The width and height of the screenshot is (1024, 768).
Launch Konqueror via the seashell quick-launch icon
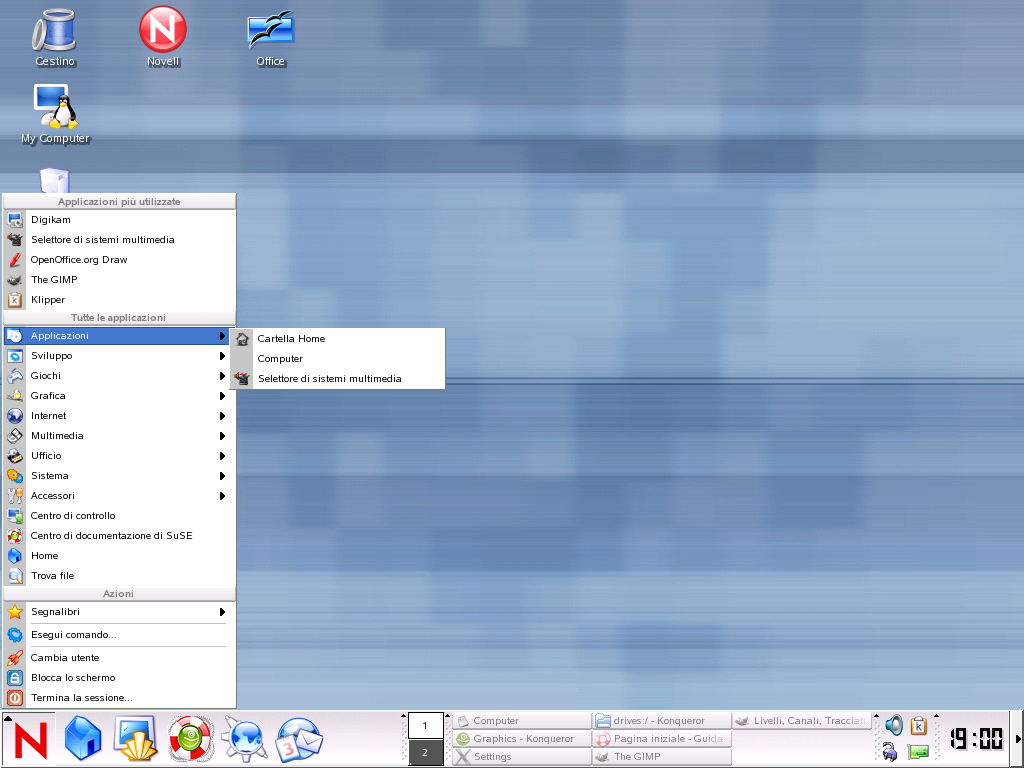coord(137,740)
